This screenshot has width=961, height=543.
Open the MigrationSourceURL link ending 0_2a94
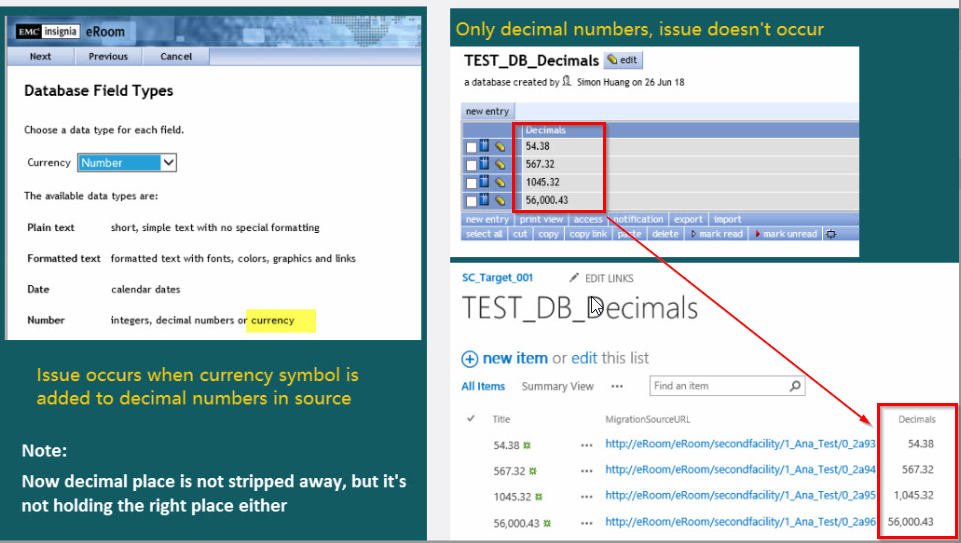coord(740,469)
